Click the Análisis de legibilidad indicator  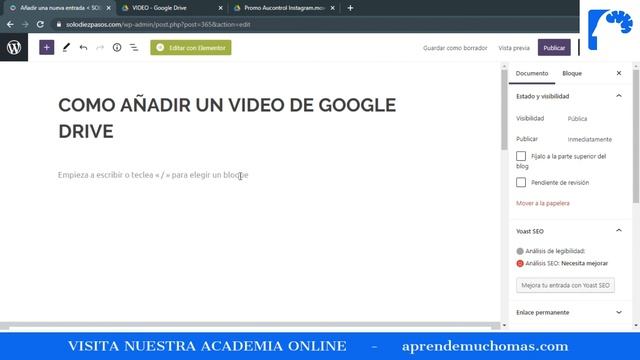pos(520,251)
